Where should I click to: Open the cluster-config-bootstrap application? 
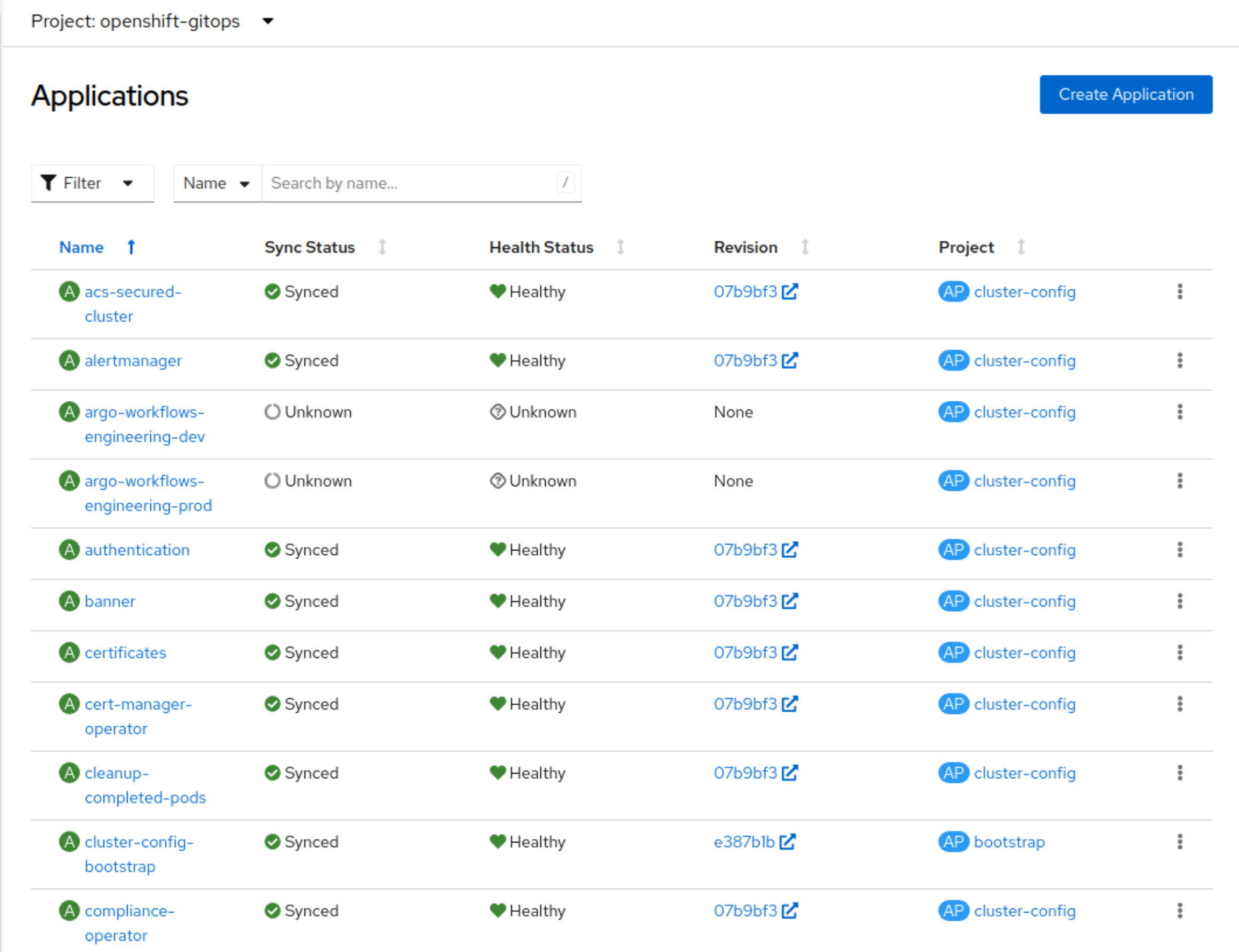pyautogui.click(x=139, y=854)
